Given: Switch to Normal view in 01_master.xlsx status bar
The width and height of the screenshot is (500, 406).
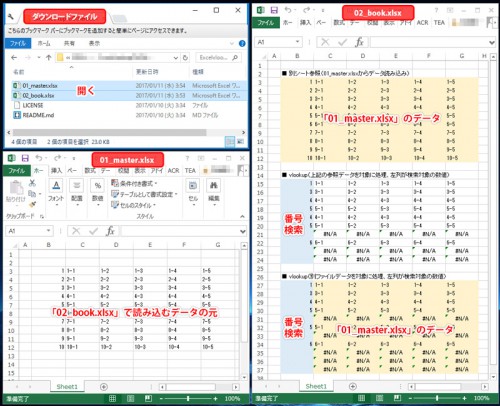Looking at the screenshot, I should pos(113,398).
